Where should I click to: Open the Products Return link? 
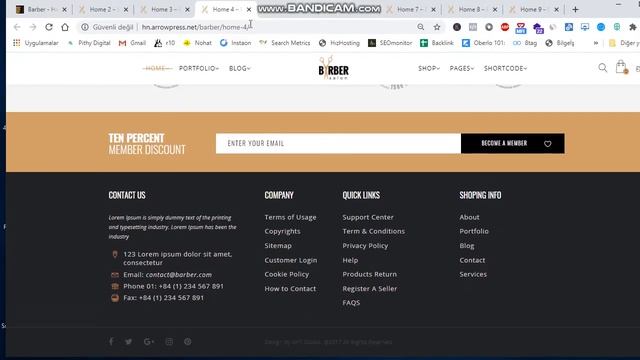[x=369, y=274]
